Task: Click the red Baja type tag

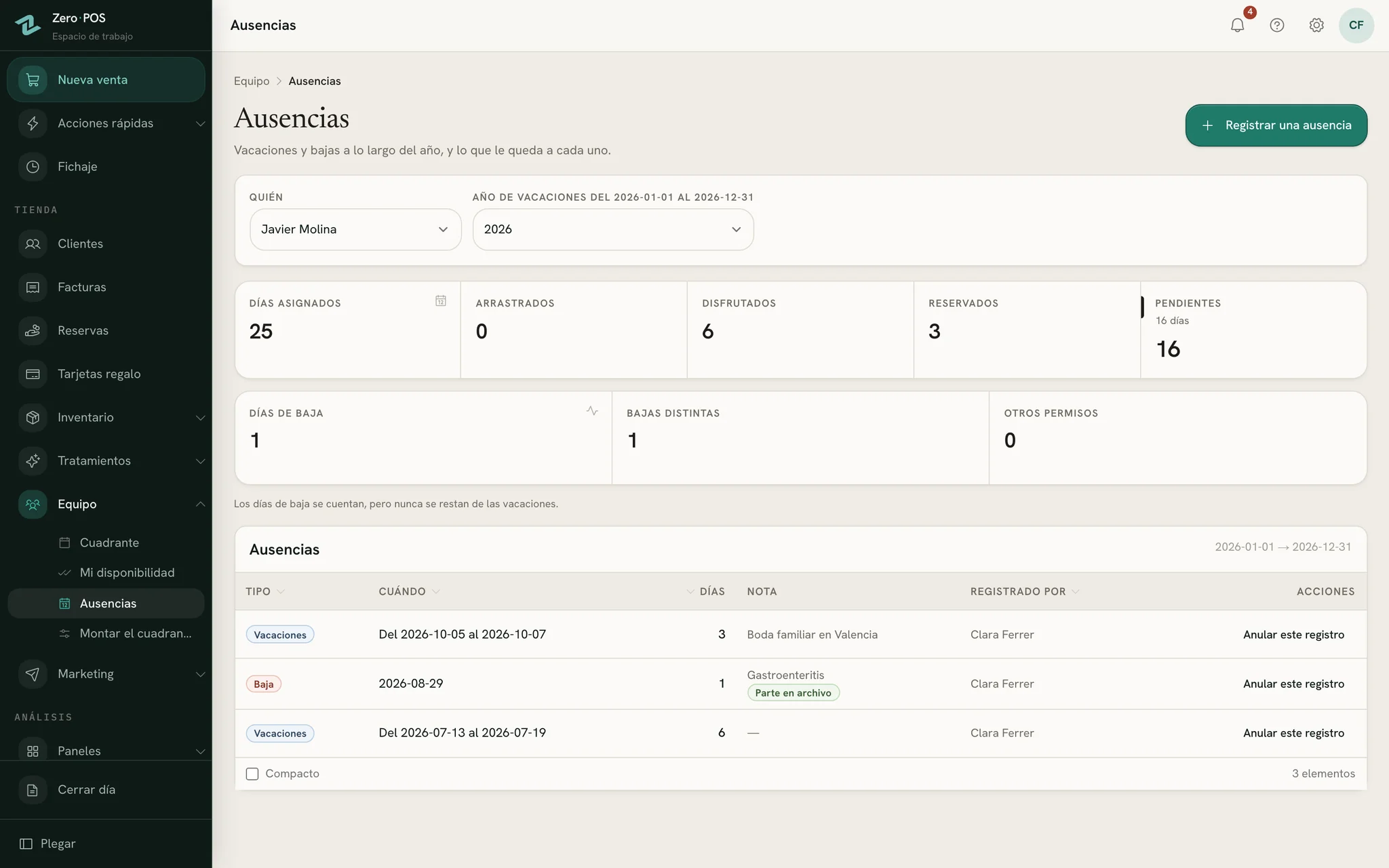Action: coord(263,684)
